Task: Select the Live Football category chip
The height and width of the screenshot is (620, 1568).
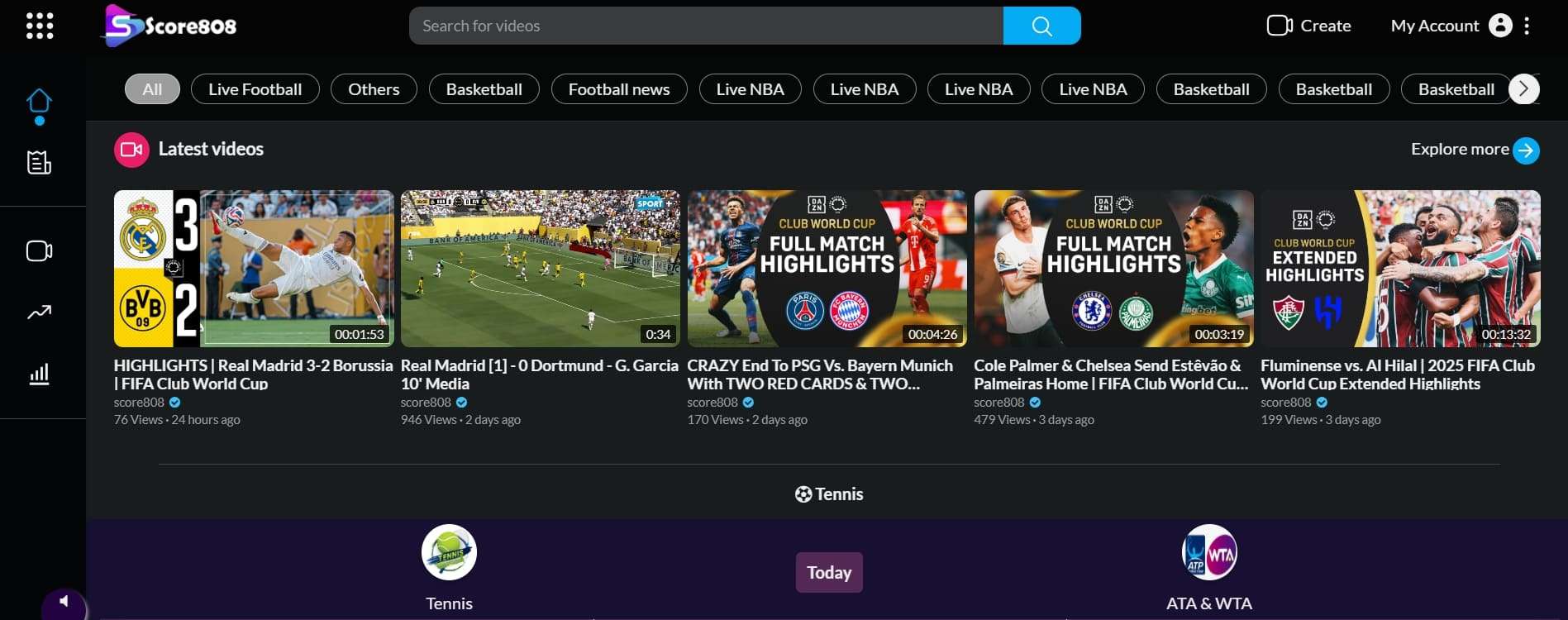Action: (255, 89)
